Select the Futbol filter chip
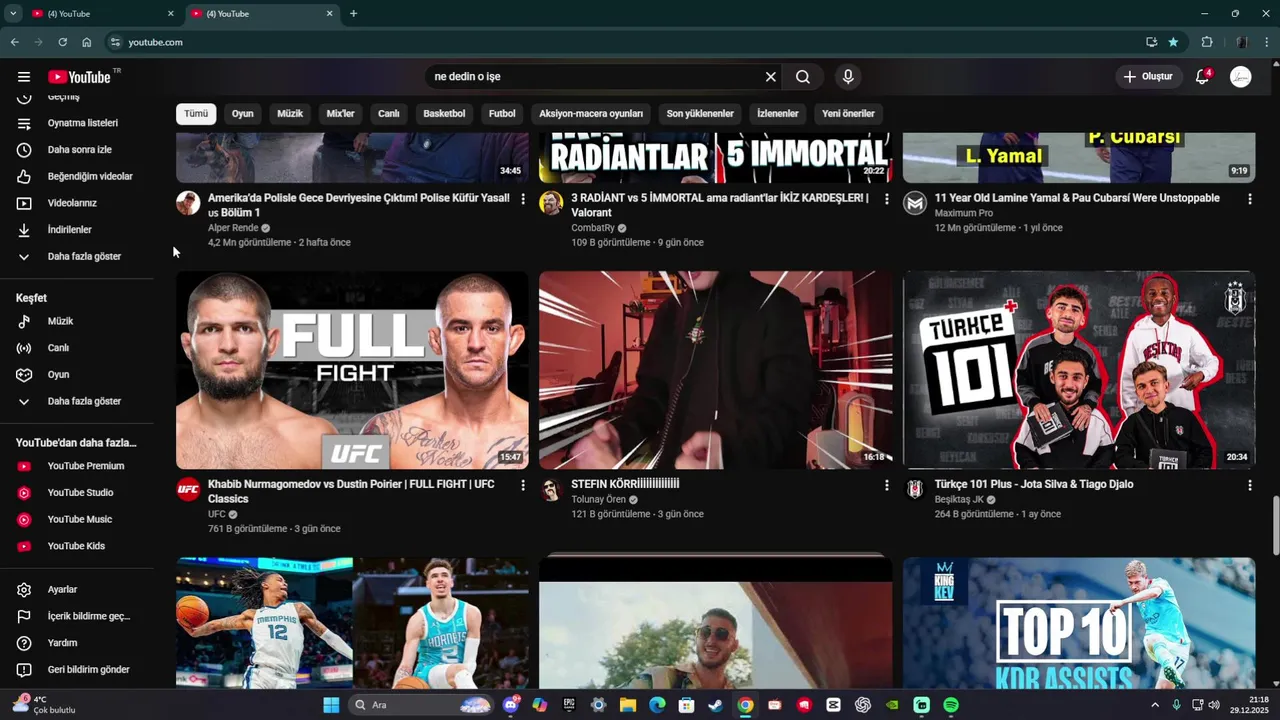The height and width of the screenshot is (720, 1280). coord(502,113)
